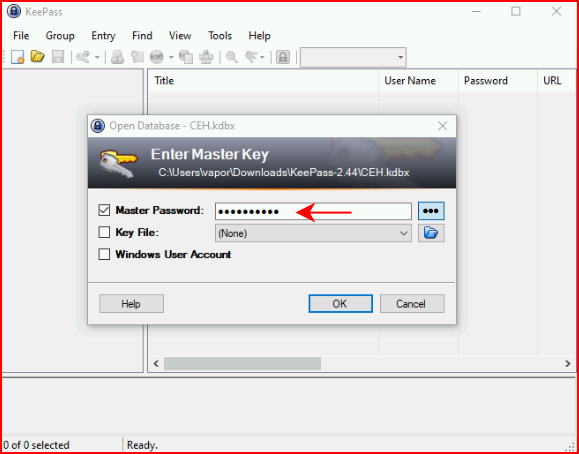
Task: Open the quick search combo box in the toolbar
Action: (x=353, y=57)
